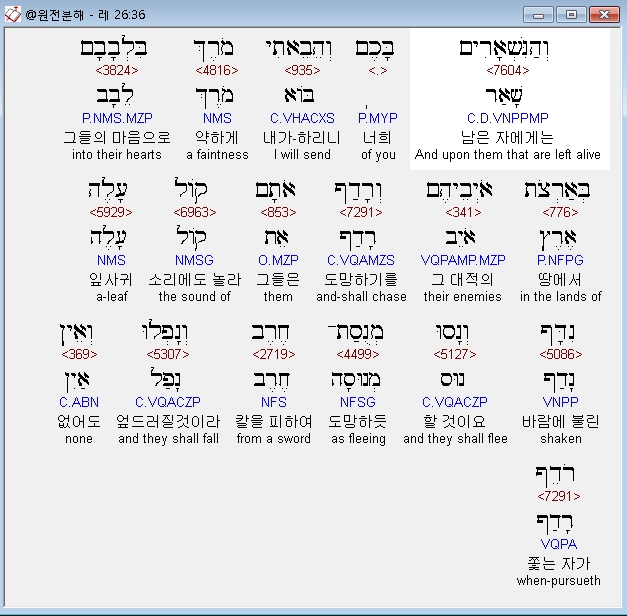Screen dimensions: 627x616
Task: Select Strong's number <935>
Action: [x=301, y=70]
